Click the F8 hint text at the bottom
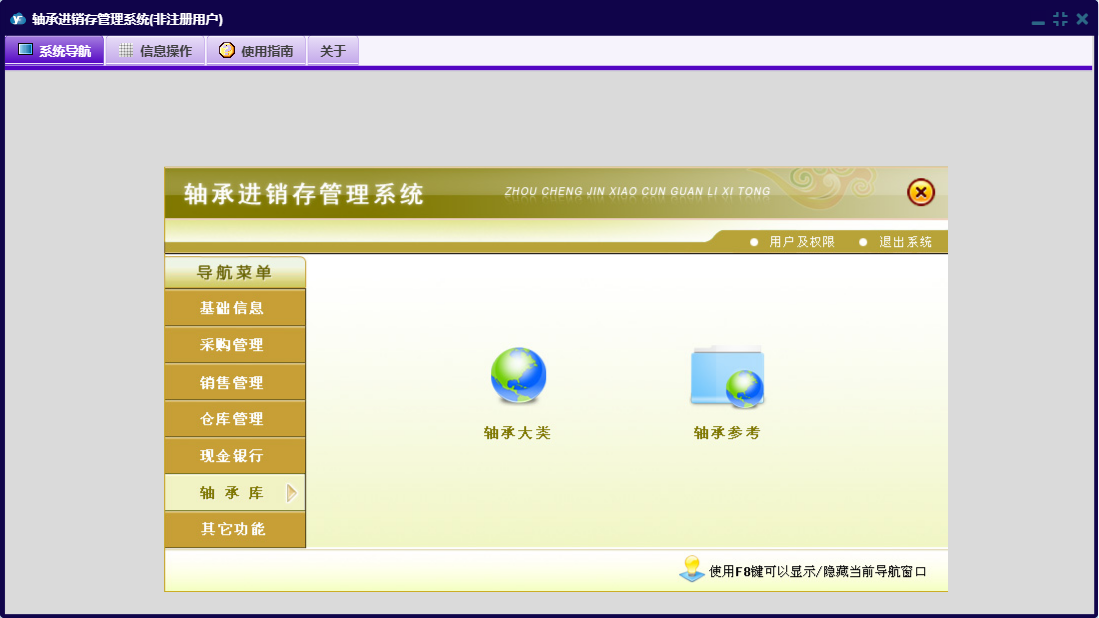This screenshot has width=1099, height=618. click(818, 572)
